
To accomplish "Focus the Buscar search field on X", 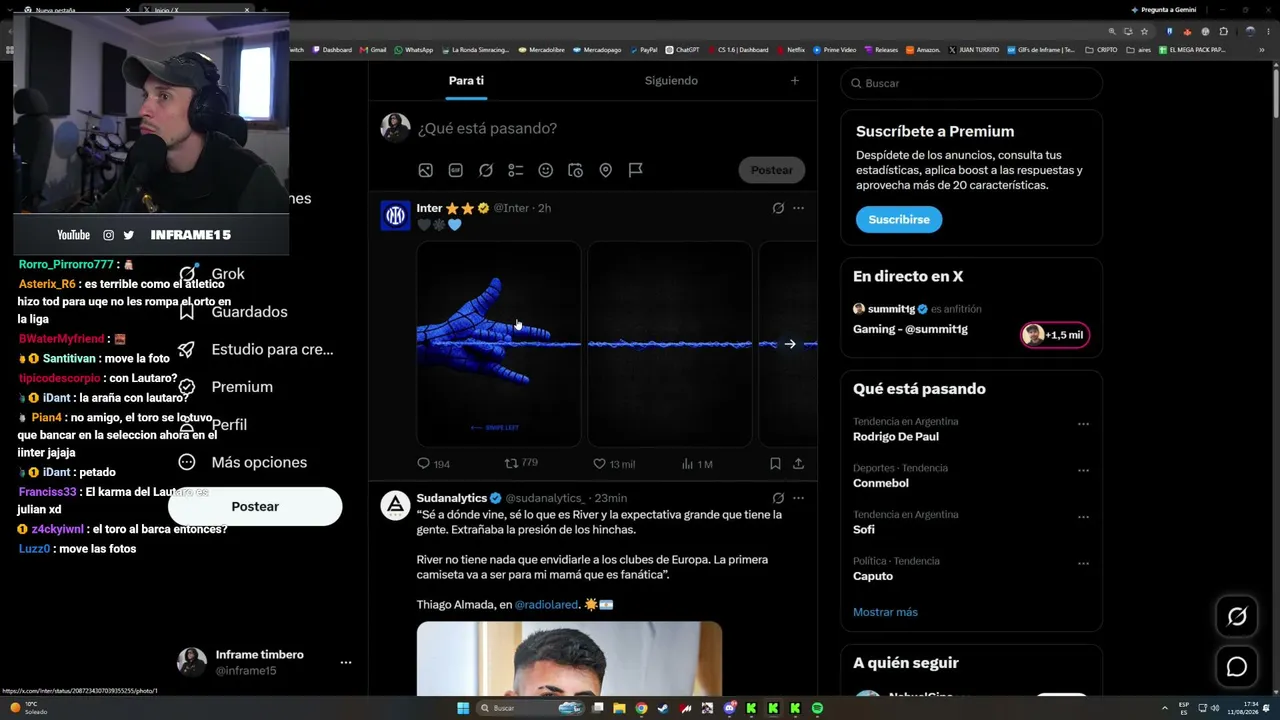I will click(972, 83).
